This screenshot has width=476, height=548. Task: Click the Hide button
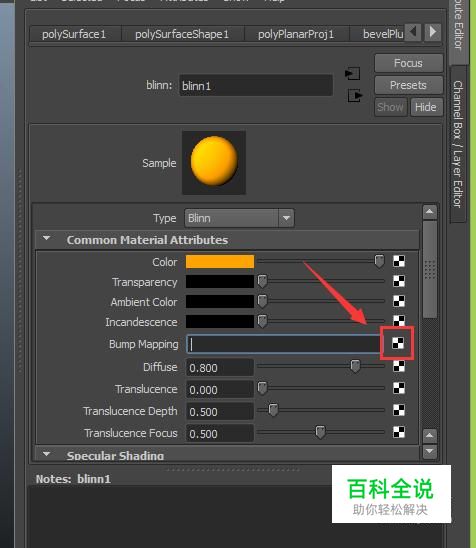click(426, 107)
